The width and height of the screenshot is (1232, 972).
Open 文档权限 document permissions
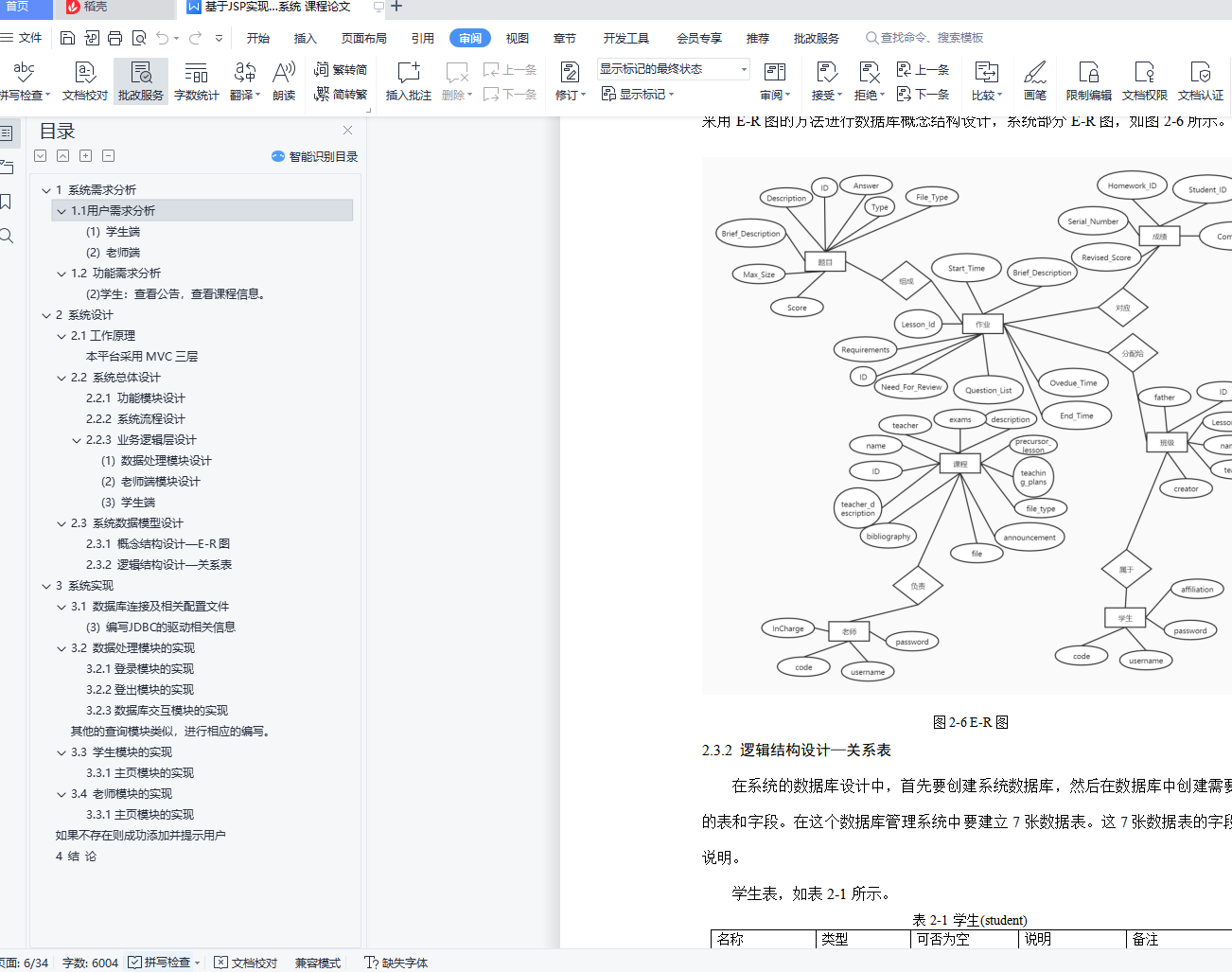1145,81
